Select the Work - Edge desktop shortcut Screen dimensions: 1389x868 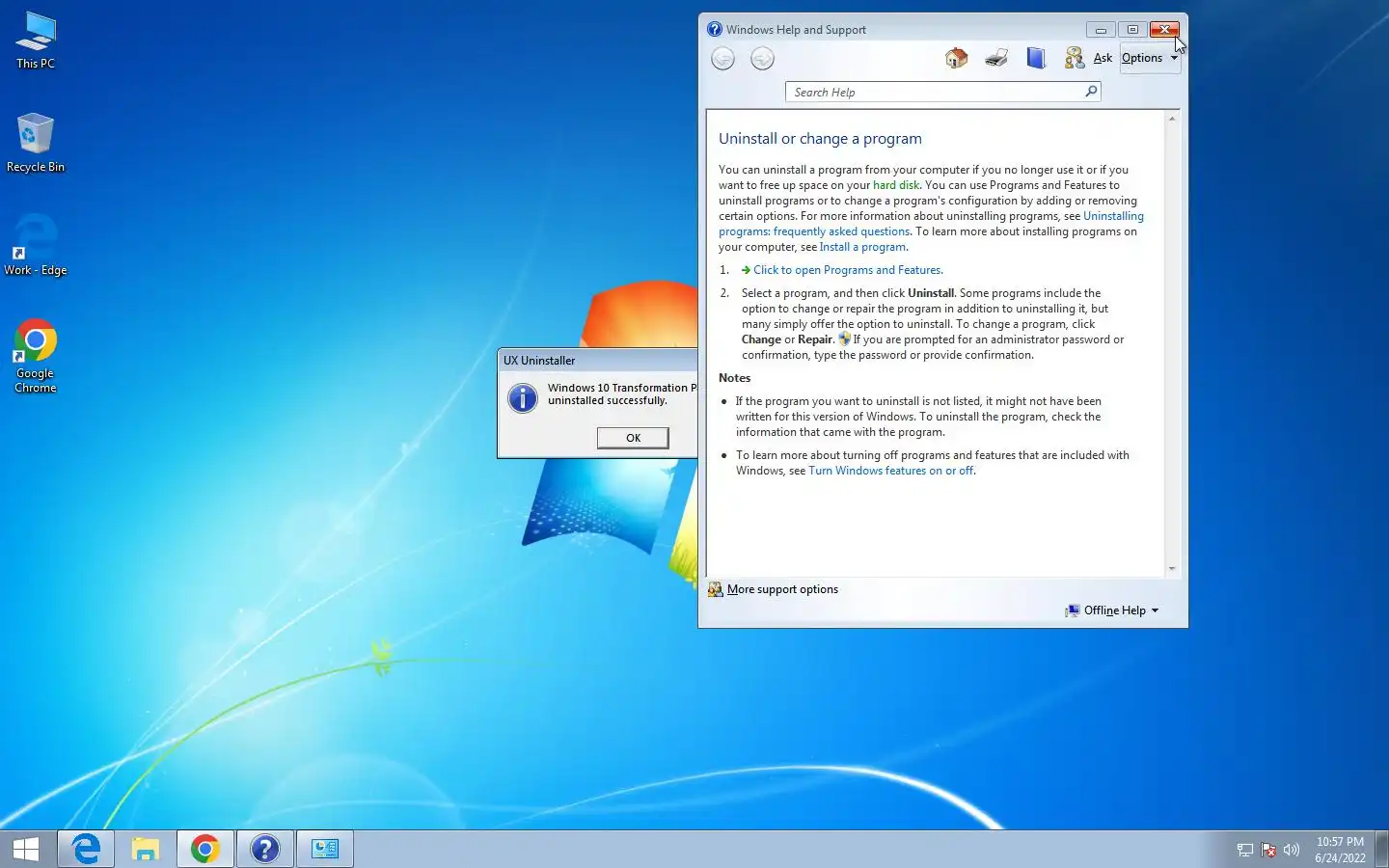[36, 246]
